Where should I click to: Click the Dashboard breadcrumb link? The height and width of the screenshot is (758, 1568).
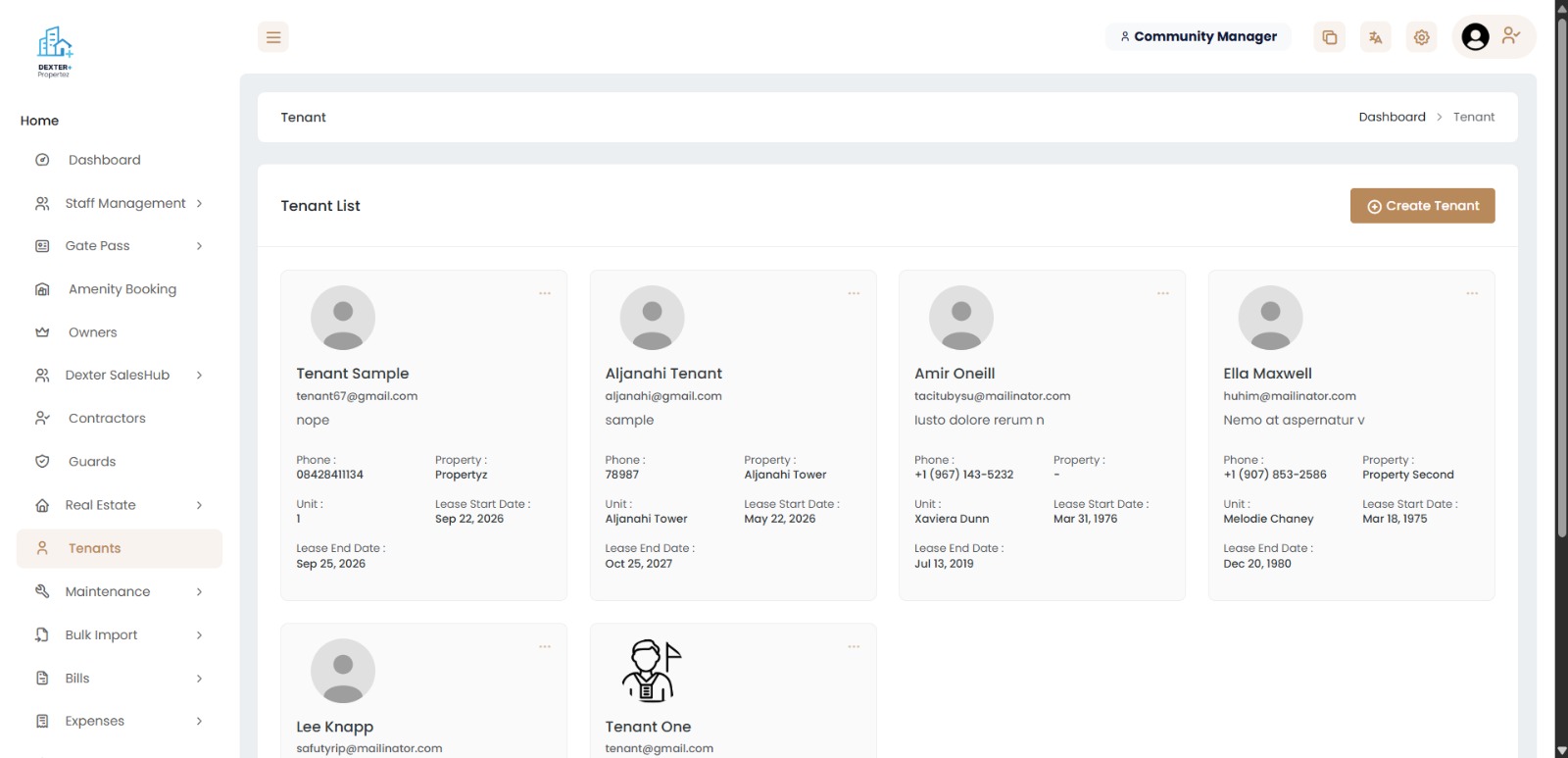pos(1392,117)
